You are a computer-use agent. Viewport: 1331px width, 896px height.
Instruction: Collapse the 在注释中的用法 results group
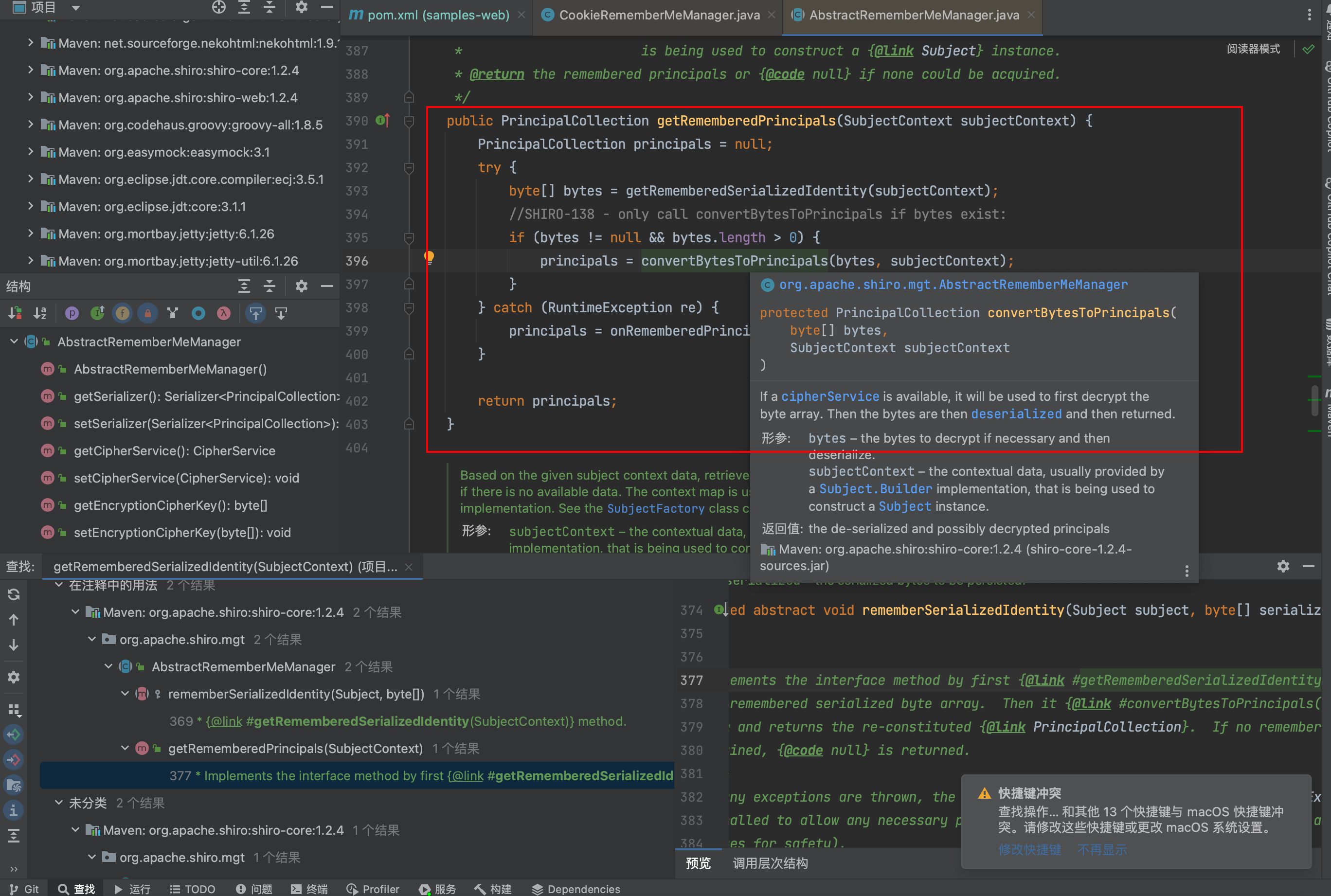pyautogui.click(x=58, y=585)
